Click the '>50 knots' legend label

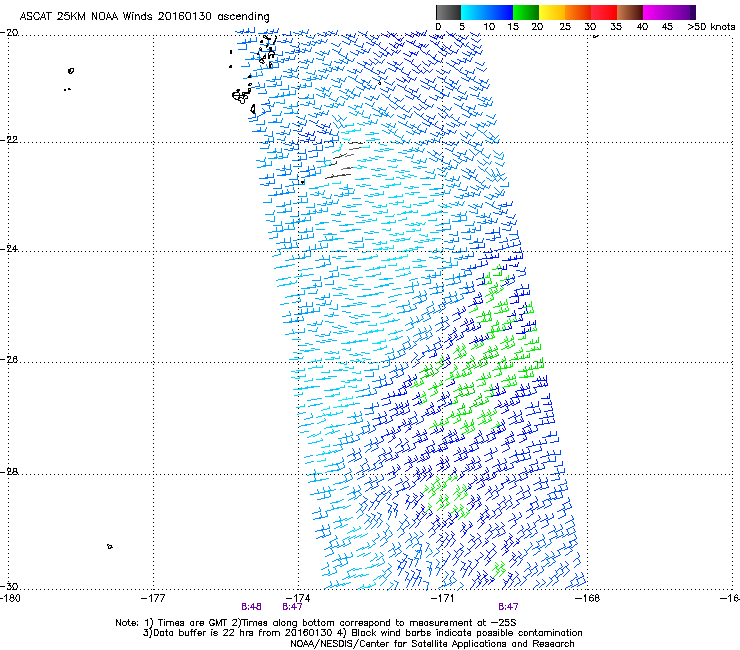coord(711,27)
